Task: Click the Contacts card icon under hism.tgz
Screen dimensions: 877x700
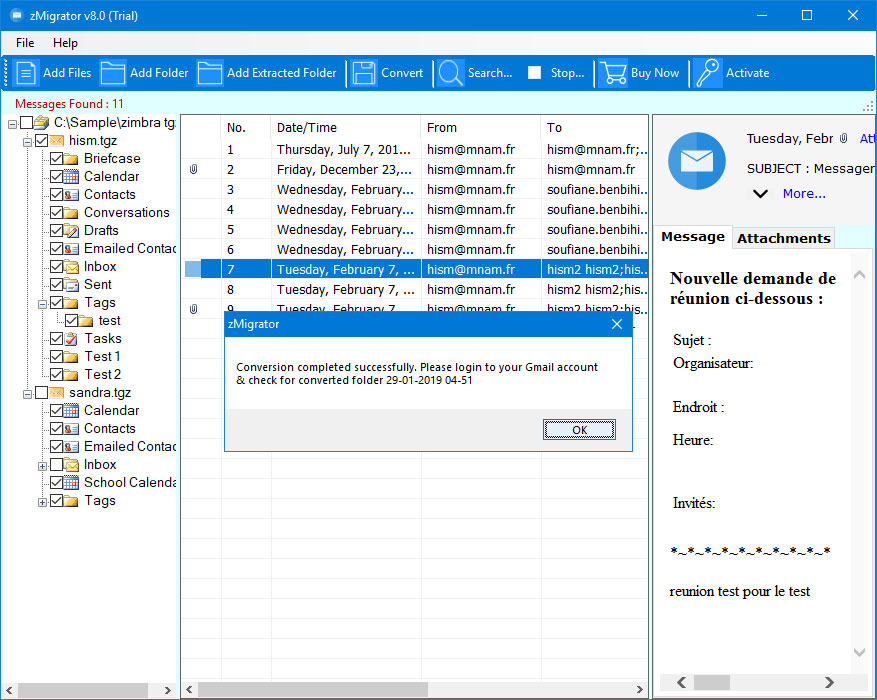Action: pos(71,195)
